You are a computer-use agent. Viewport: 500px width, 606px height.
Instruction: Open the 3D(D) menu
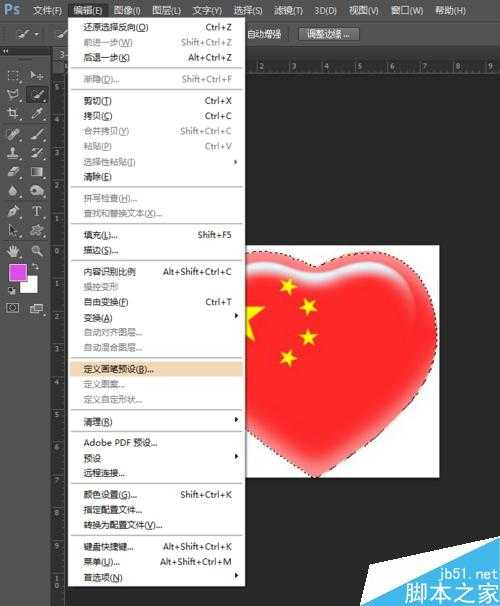tap(325, 10)
